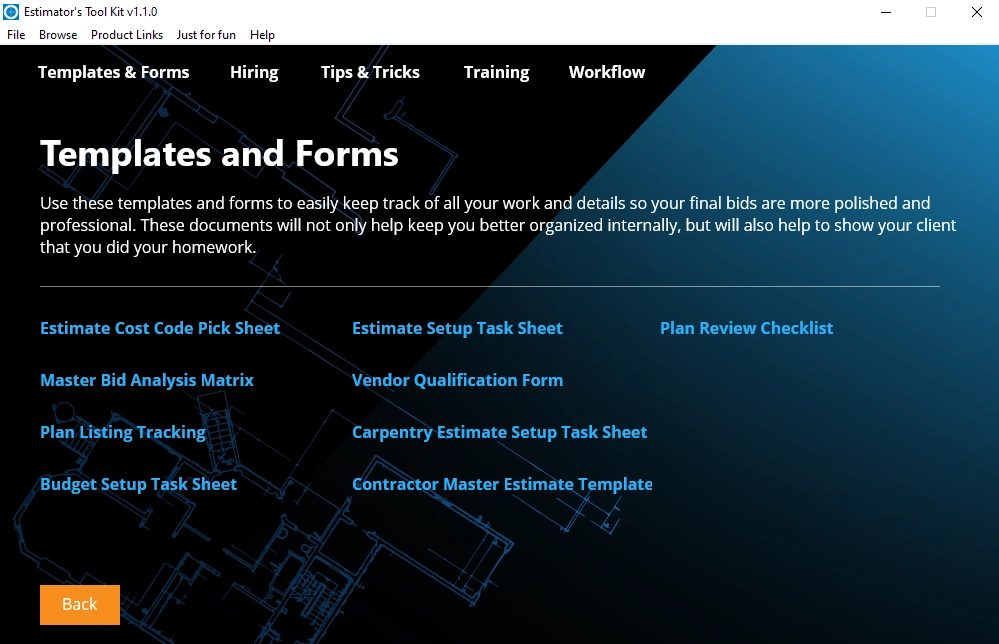Minimize the Estimator's Tool Kit window
Viewport: 999px width, 644px height.
click(886, 12)
